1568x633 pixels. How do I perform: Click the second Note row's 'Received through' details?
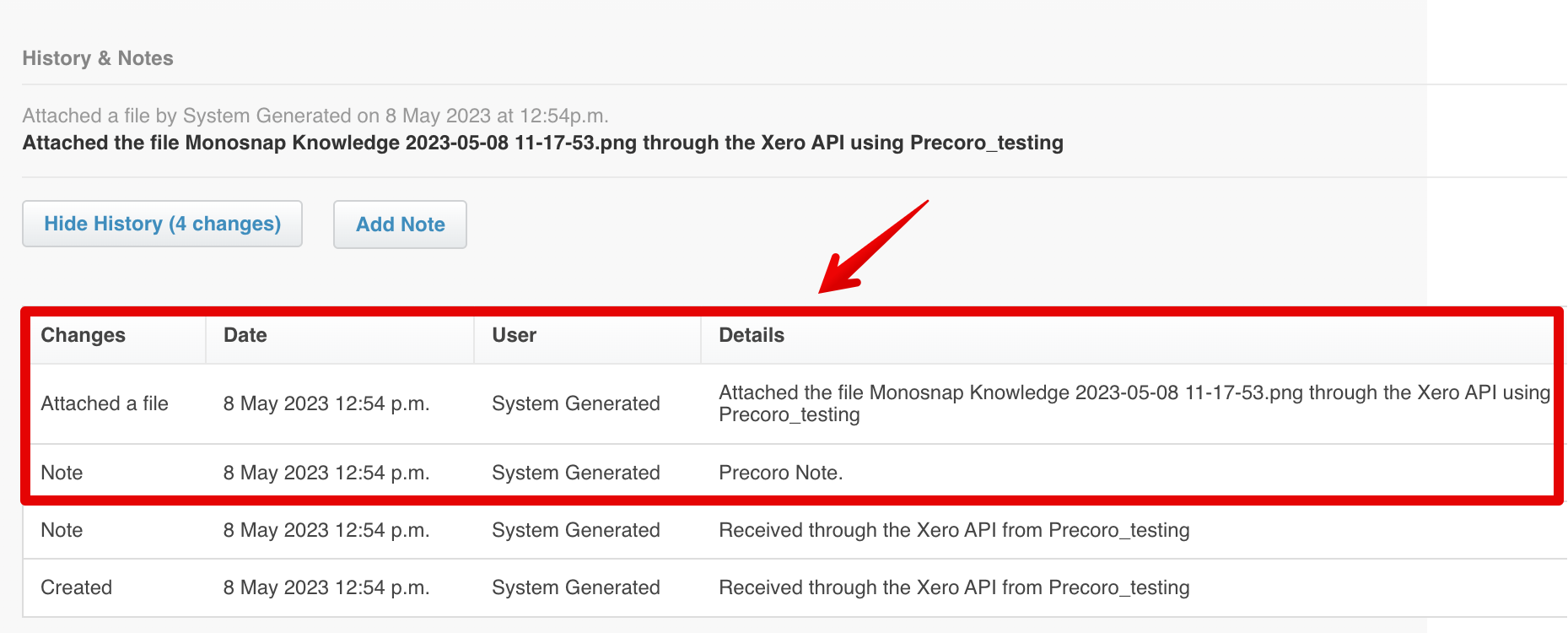point(954,530)
